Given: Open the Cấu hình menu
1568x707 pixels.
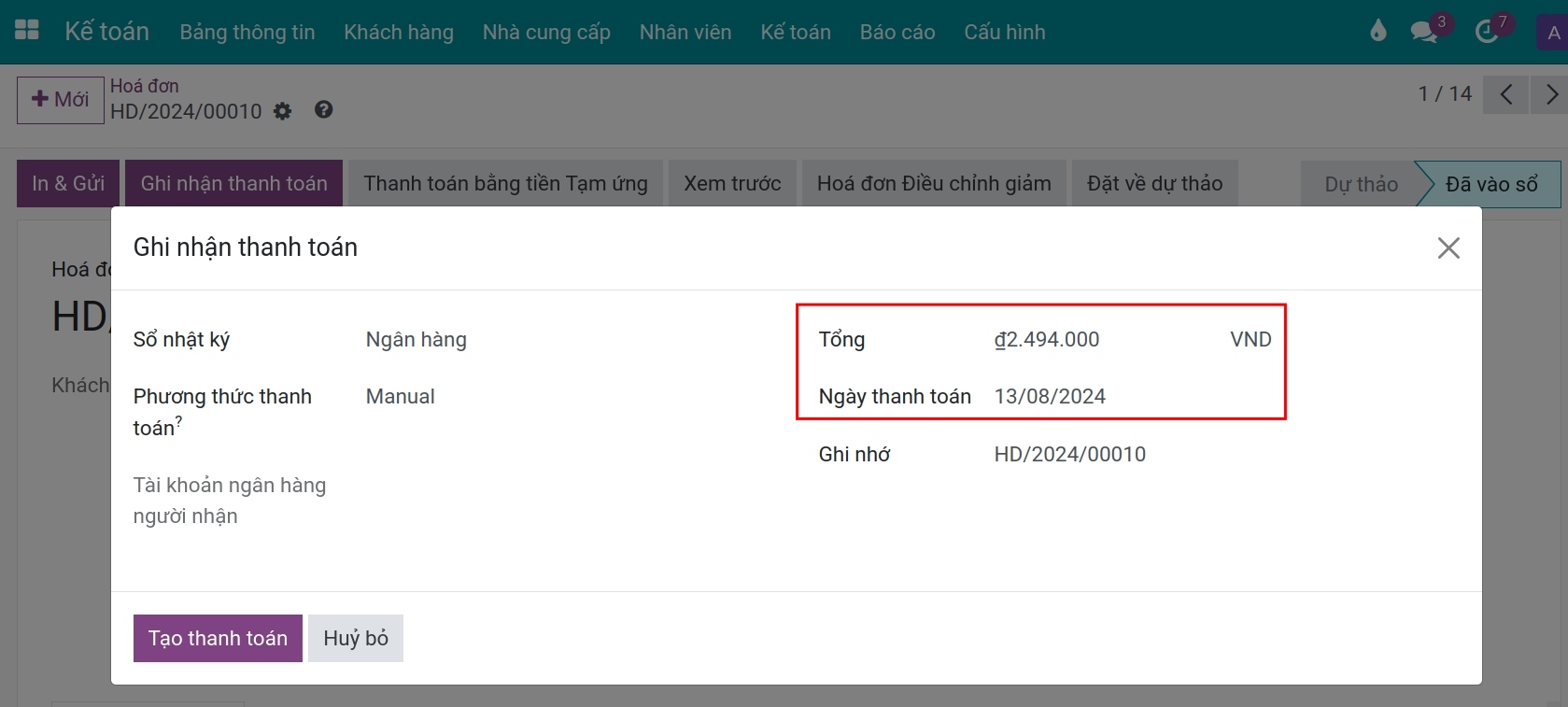Looking at the screenshot, I should click(1005, 32).
